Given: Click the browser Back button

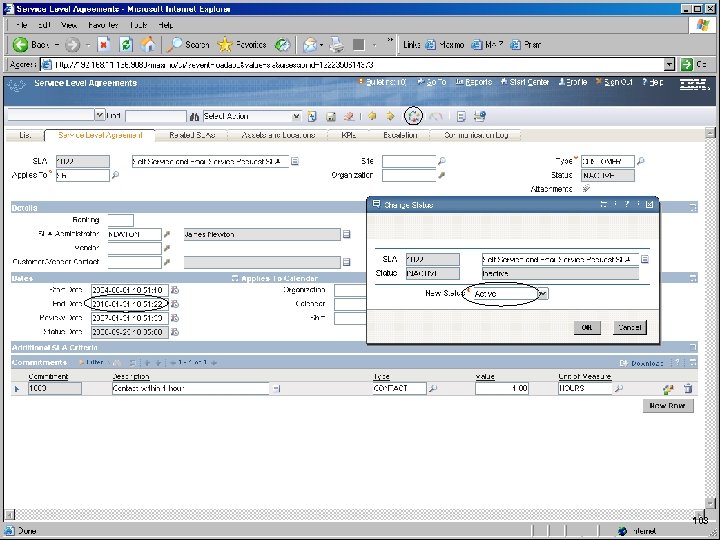Looking at the screenshot, I should (x=30, y=45).
